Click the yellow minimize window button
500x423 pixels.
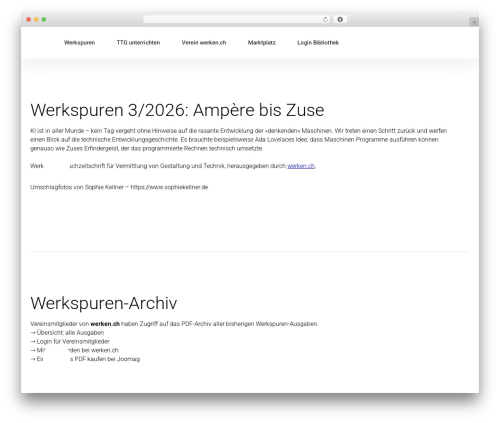pos(36,19)
